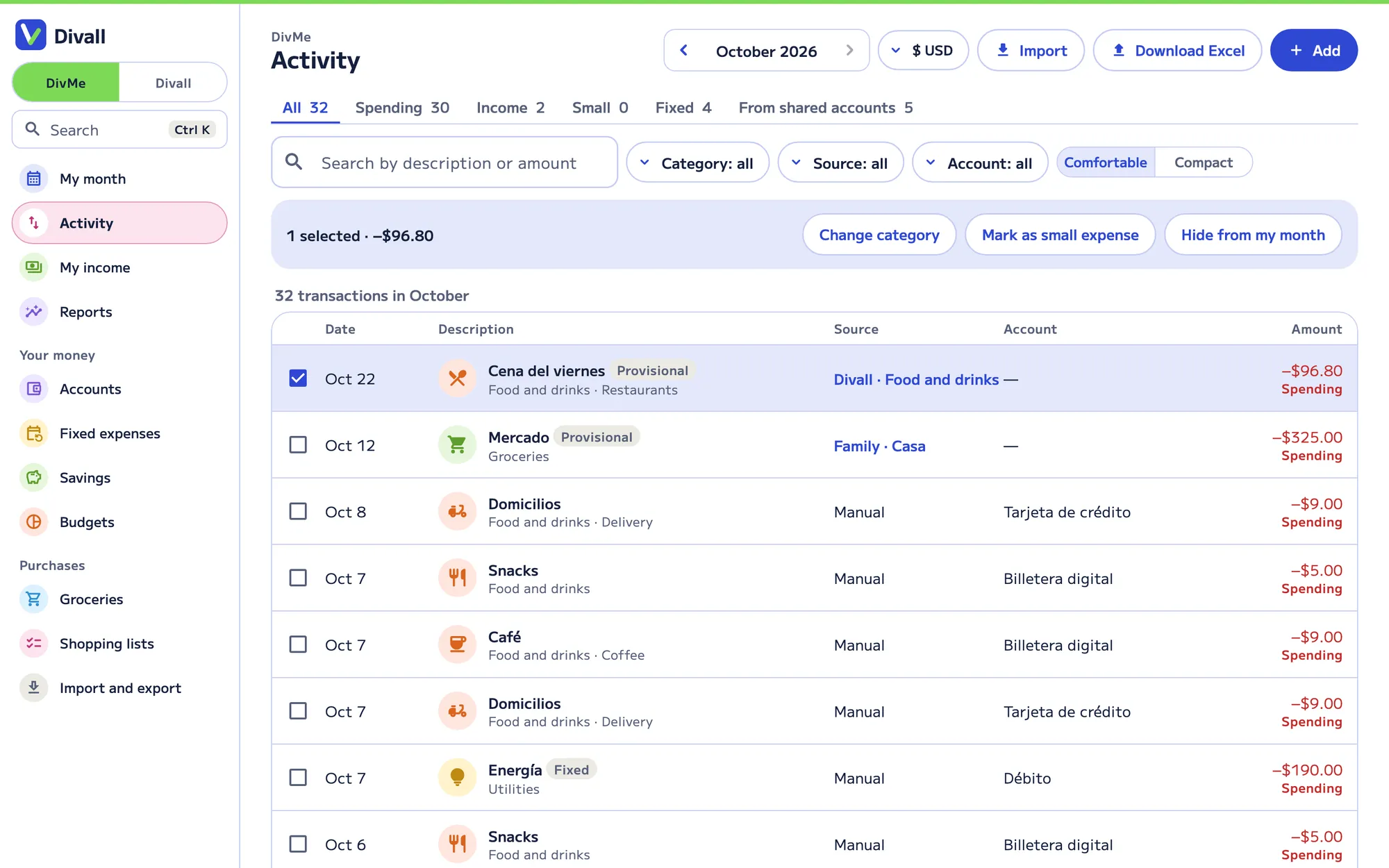
Task: Open My income money icon
Action: point(33,267)
